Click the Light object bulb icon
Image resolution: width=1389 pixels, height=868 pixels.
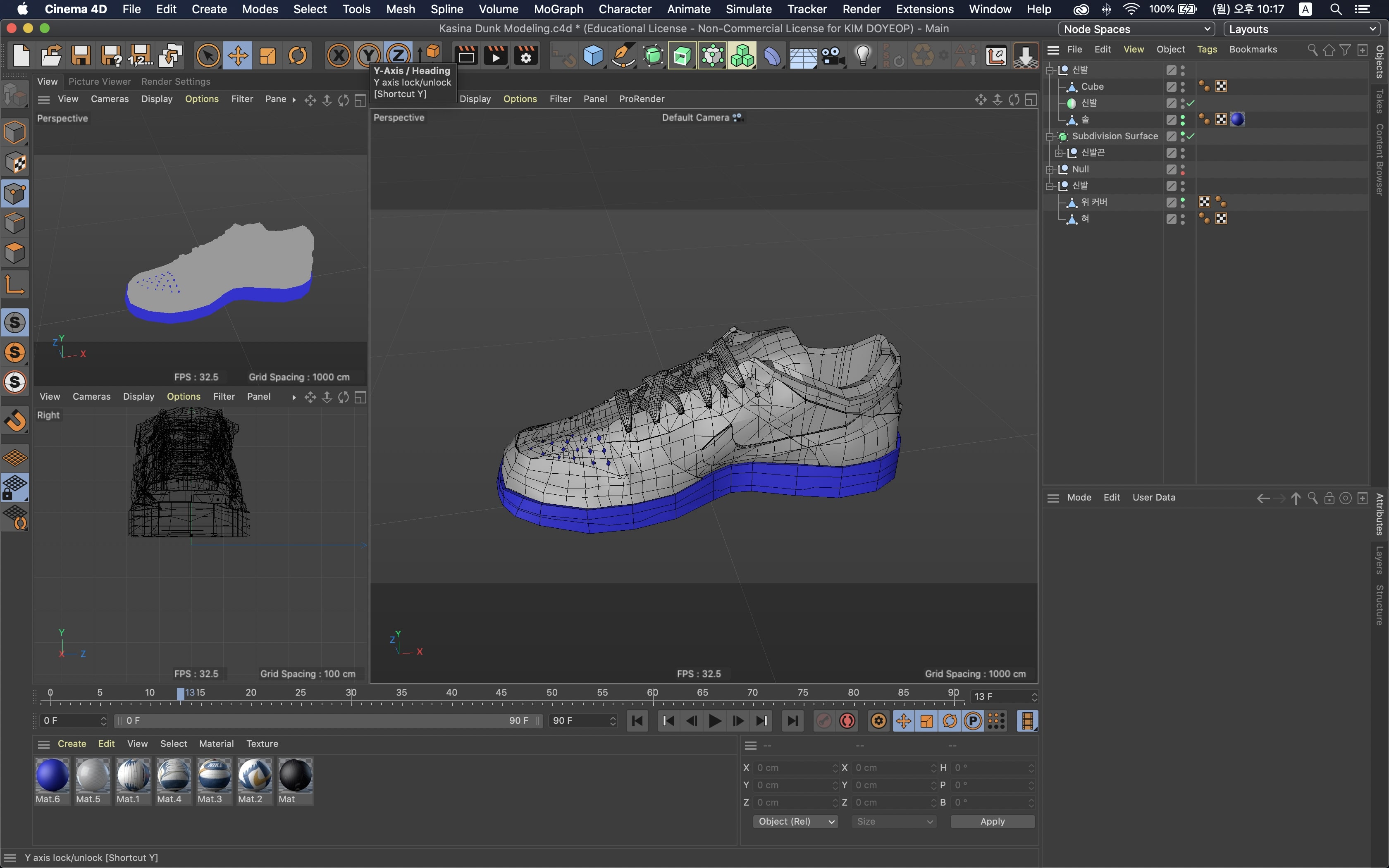point(863,56)
